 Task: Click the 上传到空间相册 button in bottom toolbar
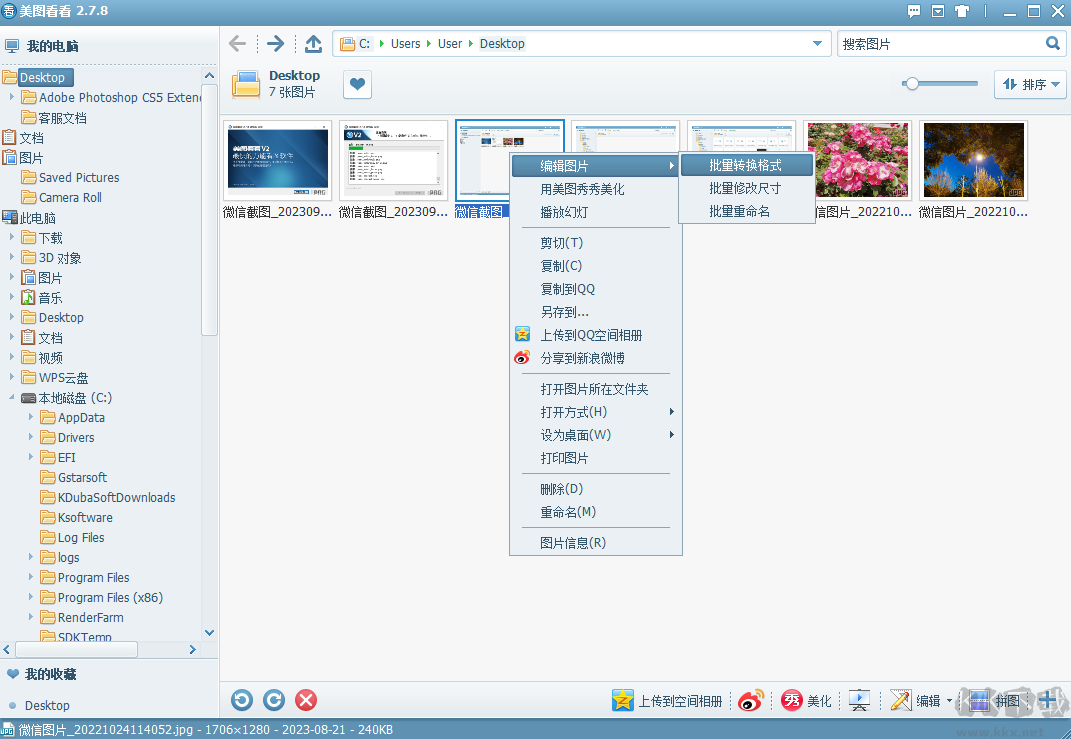tap(668, 701)
